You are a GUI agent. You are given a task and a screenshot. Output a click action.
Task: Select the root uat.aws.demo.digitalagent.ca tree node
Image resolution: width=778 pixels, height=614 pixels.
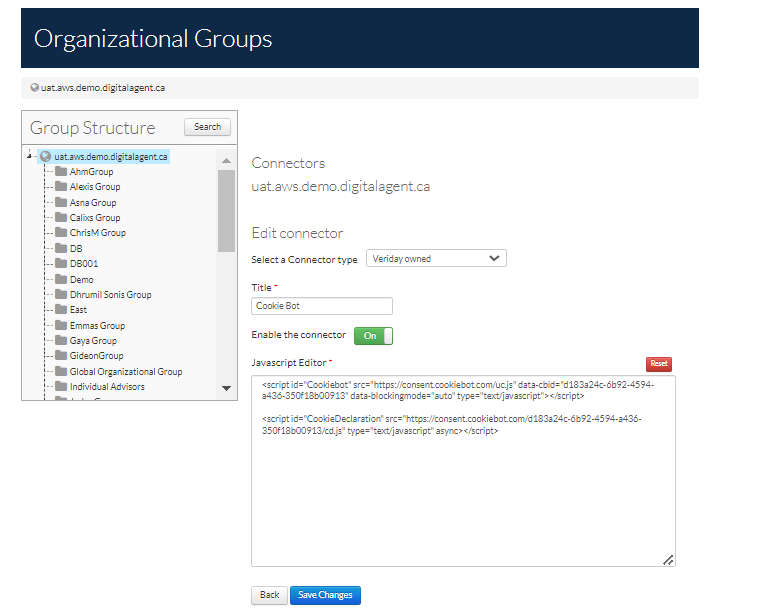pyautogui.click(x=111, y=157)
